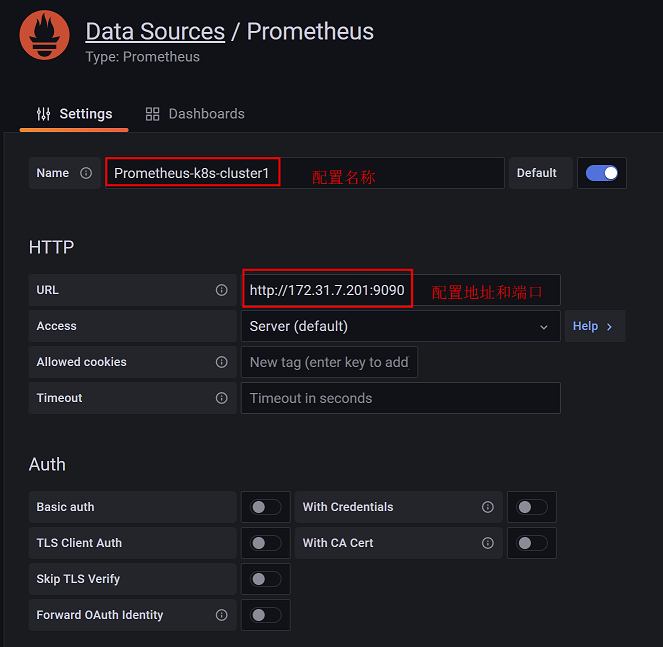This screenshot has width=663, height=647.
Task: Focus the Allowed cookies tag input
Action: click(329, 362)
